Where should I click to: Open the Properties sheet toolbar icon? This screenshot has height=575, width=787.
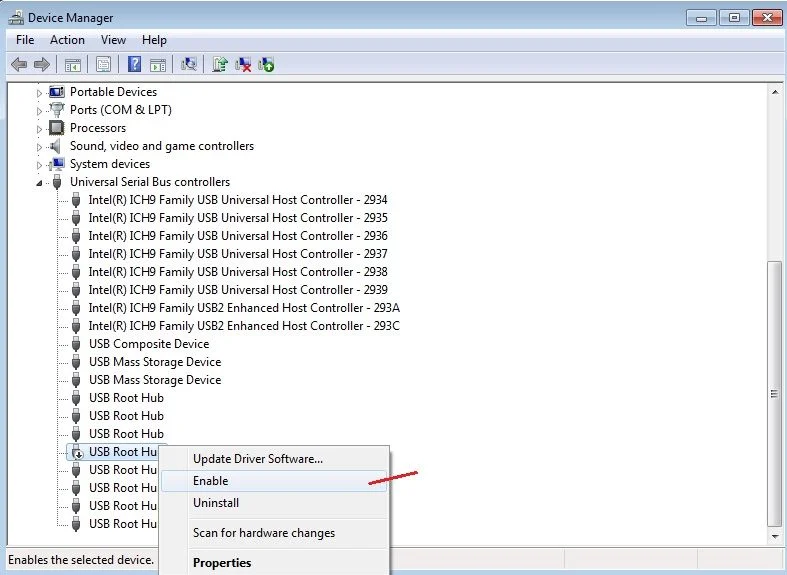tap(103, 64)
